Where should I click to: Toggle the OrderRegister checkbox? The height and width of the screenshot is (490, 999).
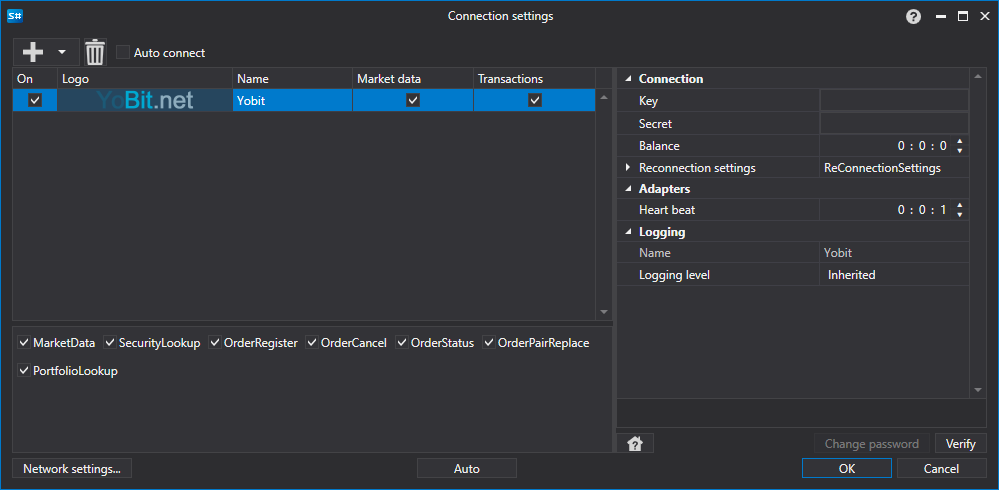coord(215,343)
